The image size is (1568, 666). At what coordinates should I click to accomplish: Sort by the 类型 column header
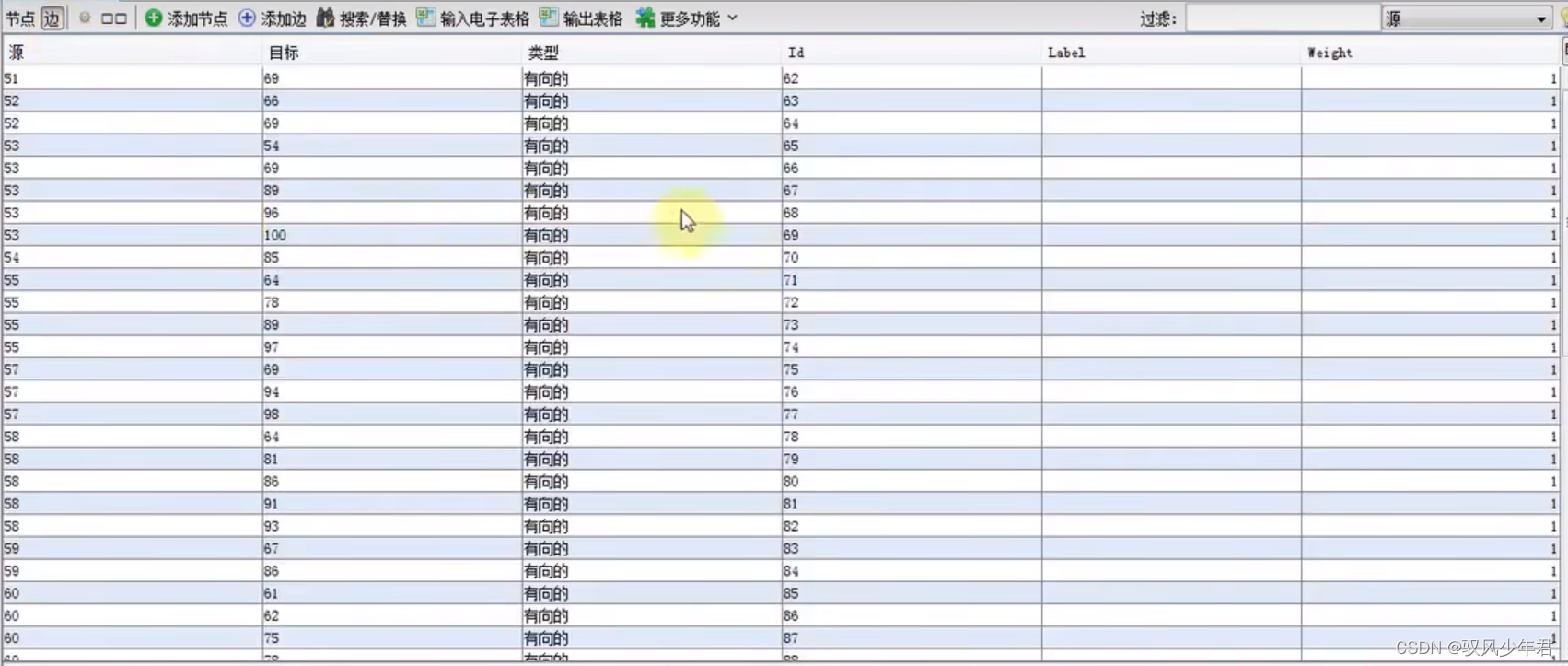tap(651, 53)
